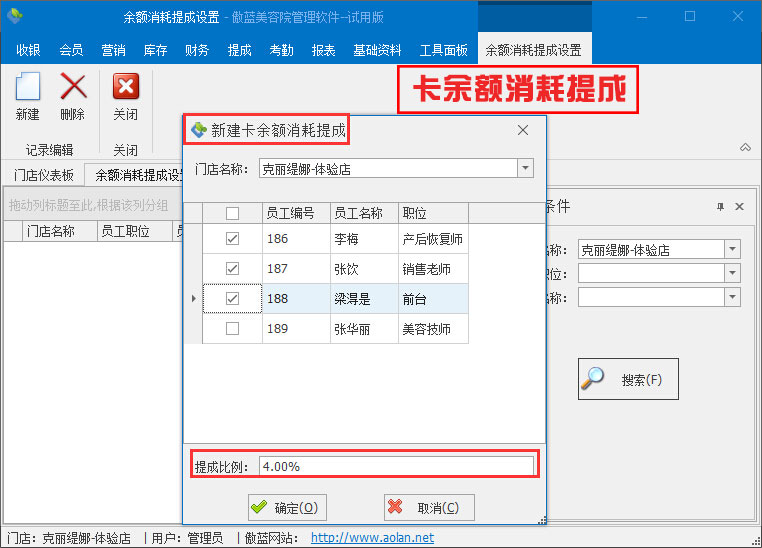The width and height of the screenshot is (762, 548).
Task: Expand the store name dropdown in search panel
Action: 732,249
